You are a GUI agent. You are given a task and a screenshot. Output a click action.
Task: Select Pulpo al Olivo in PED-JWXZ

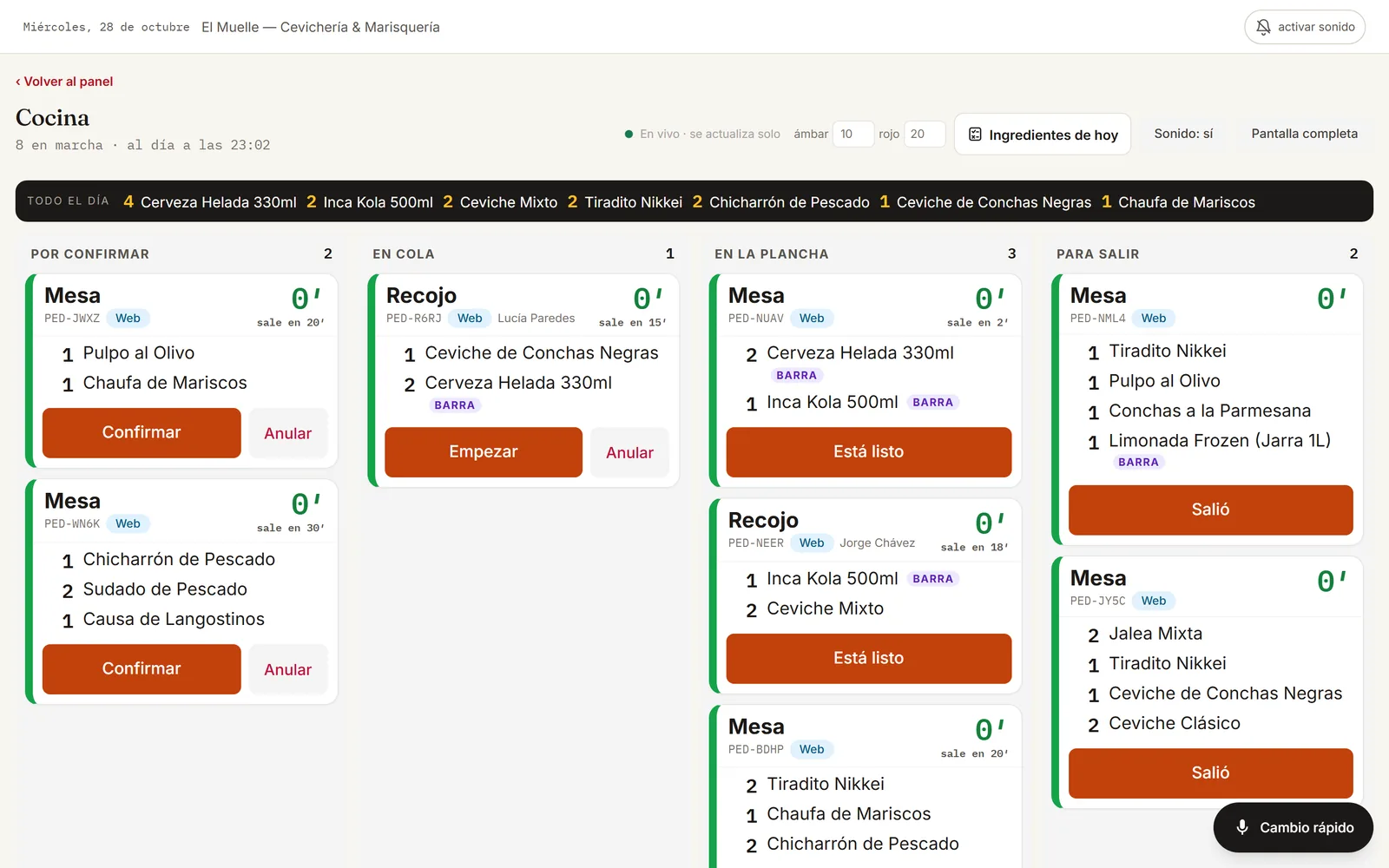tap(139, 353)
